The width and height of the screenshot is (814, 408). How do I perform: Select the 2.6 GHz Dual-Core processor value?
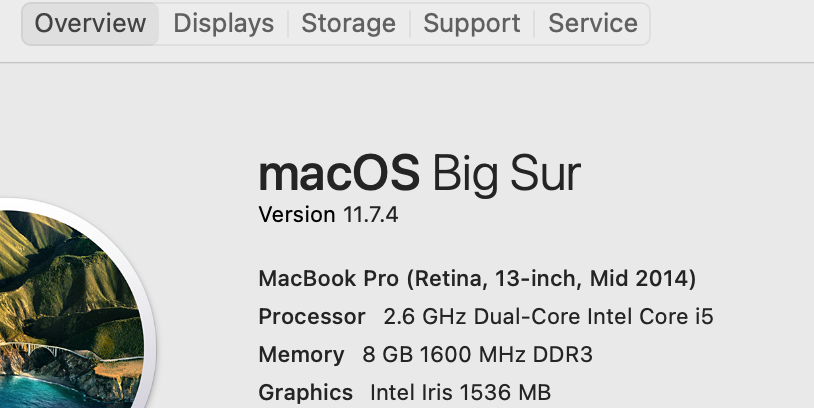tap(548, 317)
